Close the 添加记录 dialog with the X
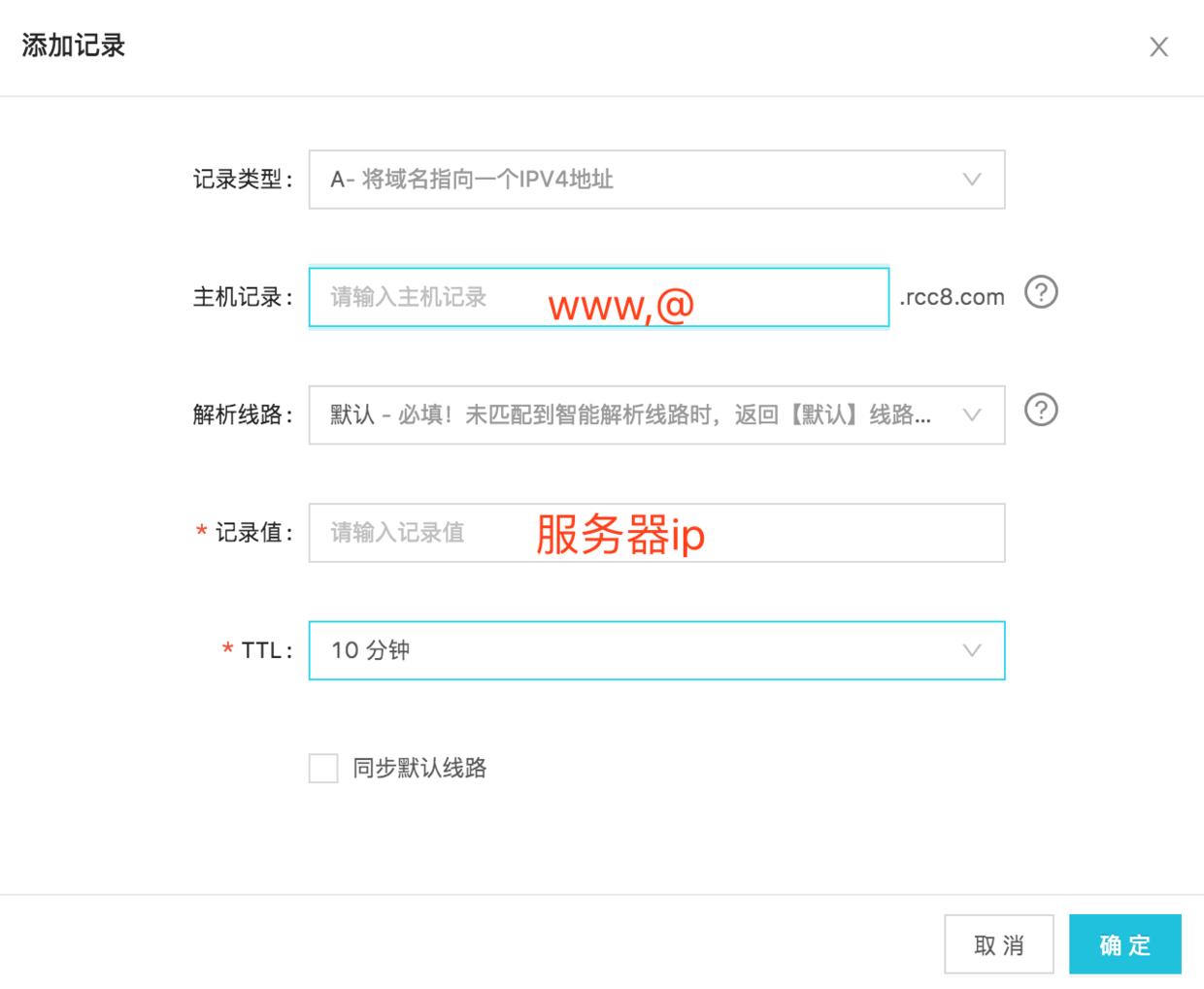The height and width of the screenshot is (989, 1204). [x=1158, y=47]
